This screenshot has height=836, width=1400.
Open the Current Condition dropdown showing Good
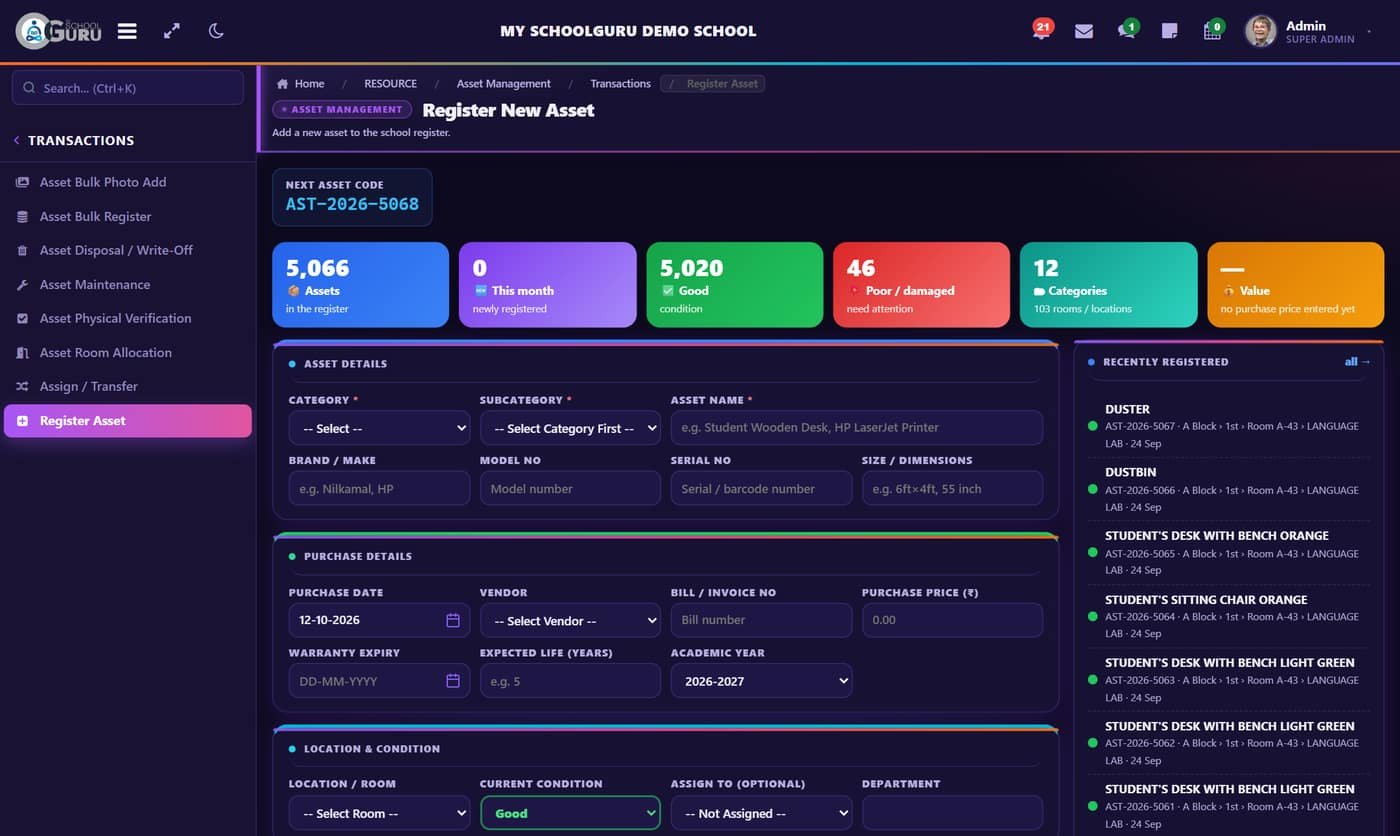pos(570,813)
